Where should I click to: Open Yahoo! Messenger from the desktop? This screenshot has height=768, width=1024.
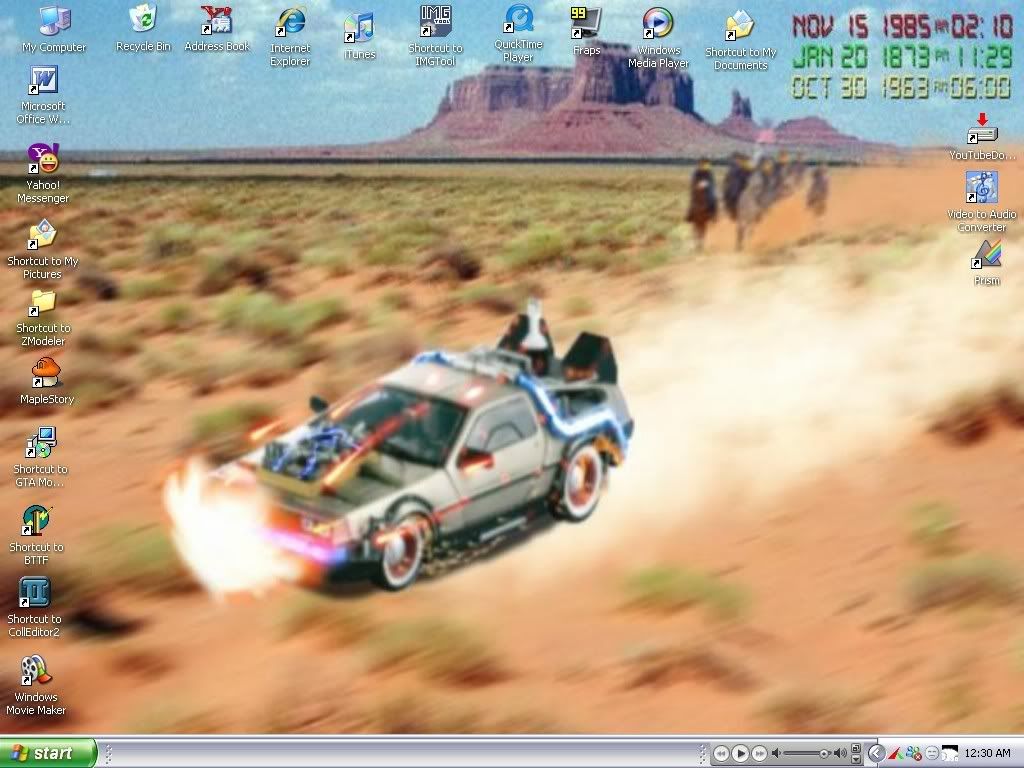tap(43, 160)
